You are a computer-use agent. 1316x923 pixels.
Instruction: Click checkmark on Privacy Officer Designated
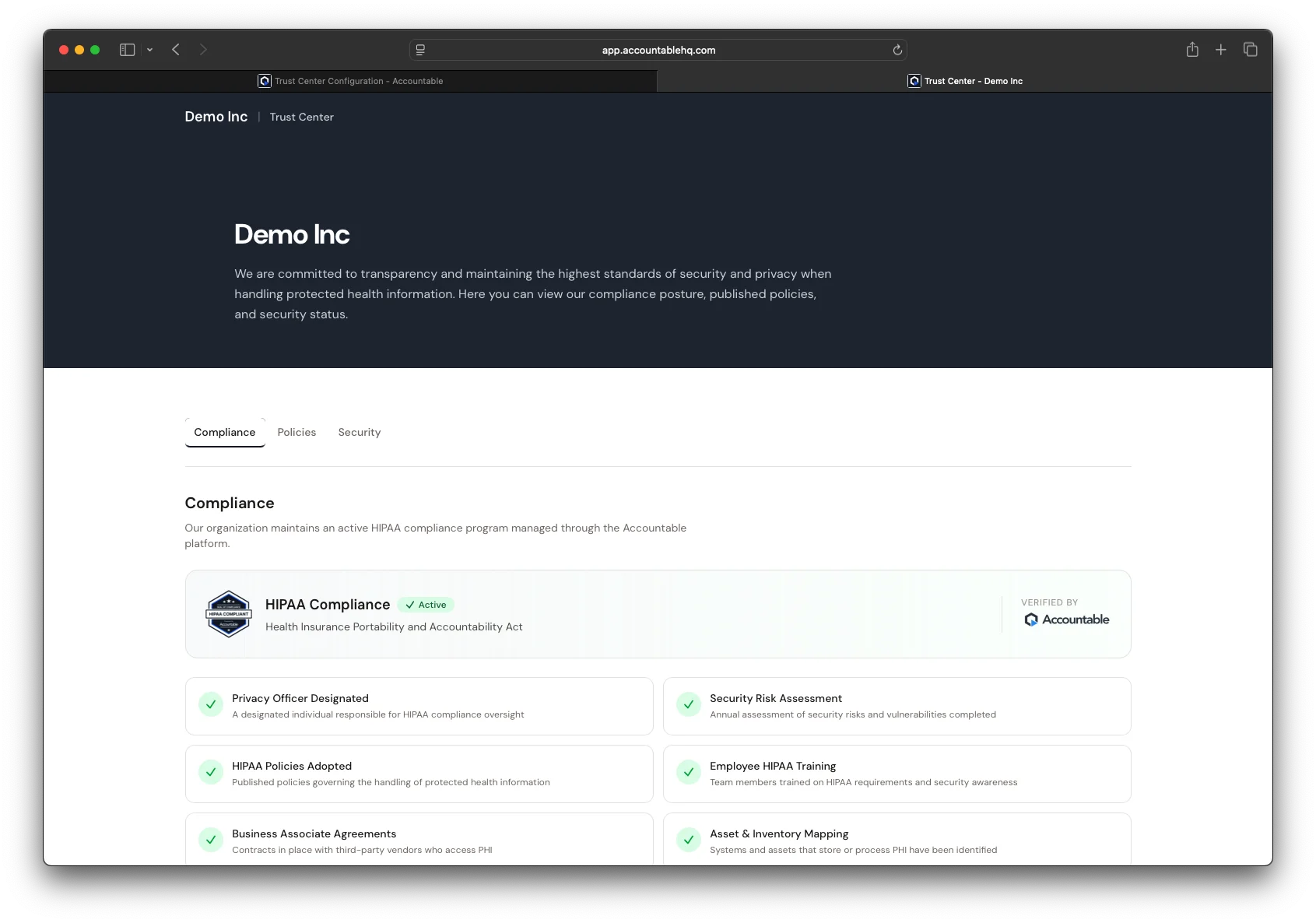click(211, 704)
